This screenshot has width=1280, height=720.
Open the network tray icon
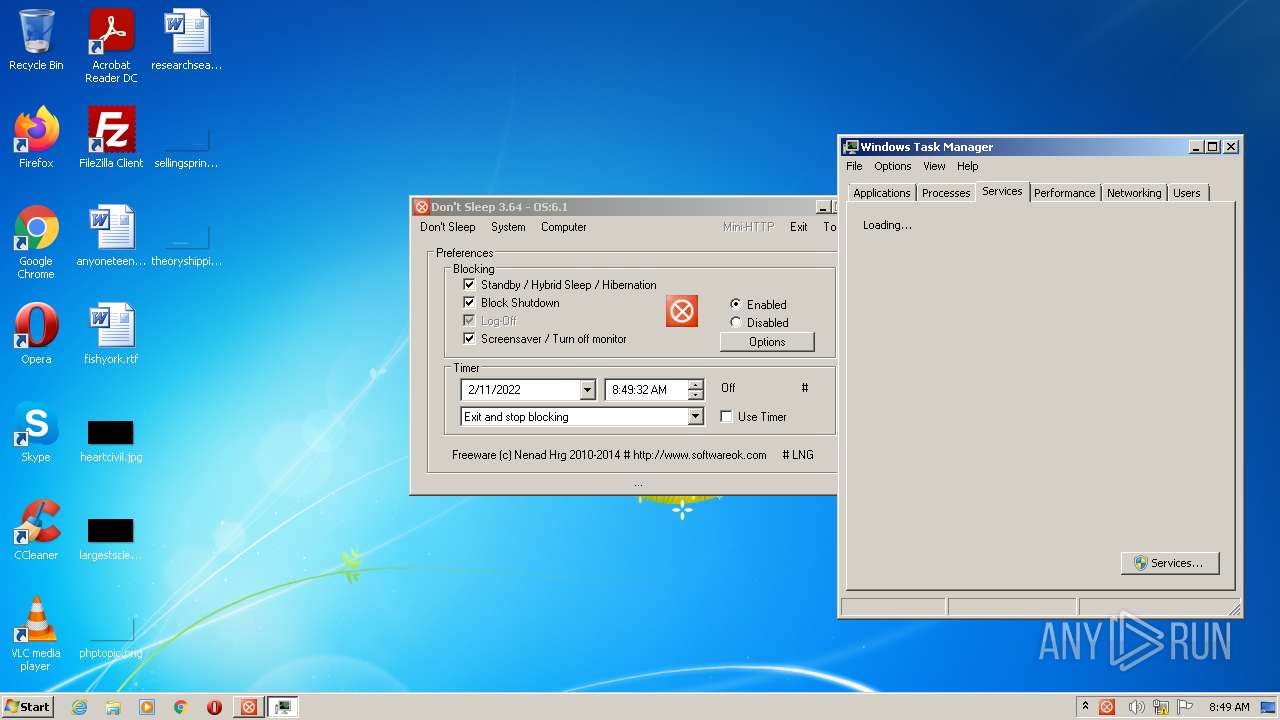pyautogui.click(x=1161, y=707)
